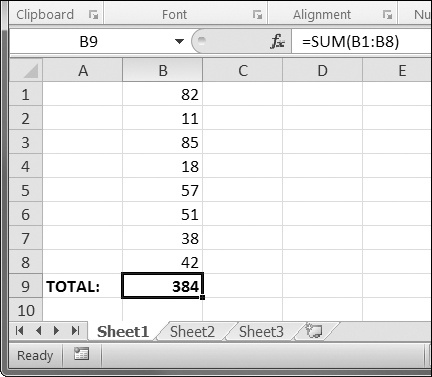Click the next sheet arrow
Screen dimensions: 432x377
tap(56, 331)
